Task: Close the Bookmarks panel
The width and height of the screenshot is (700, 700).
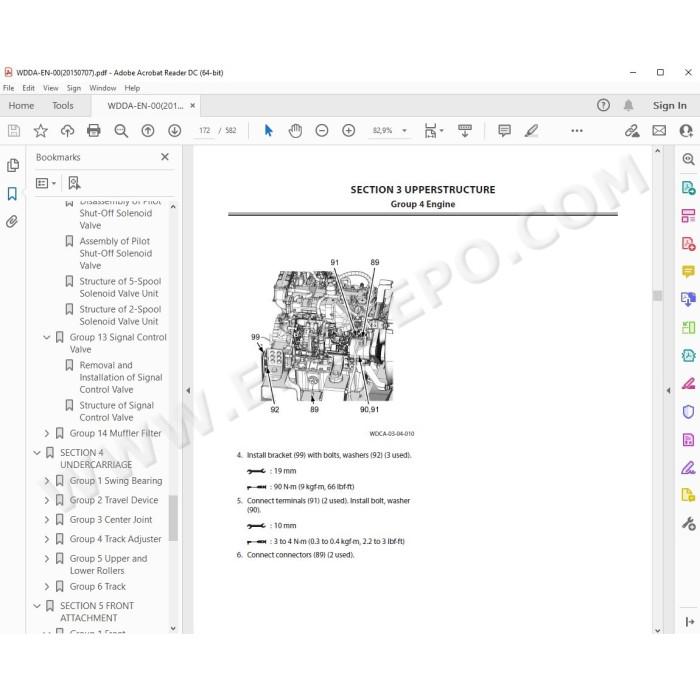Action: [x=165, y=157]
